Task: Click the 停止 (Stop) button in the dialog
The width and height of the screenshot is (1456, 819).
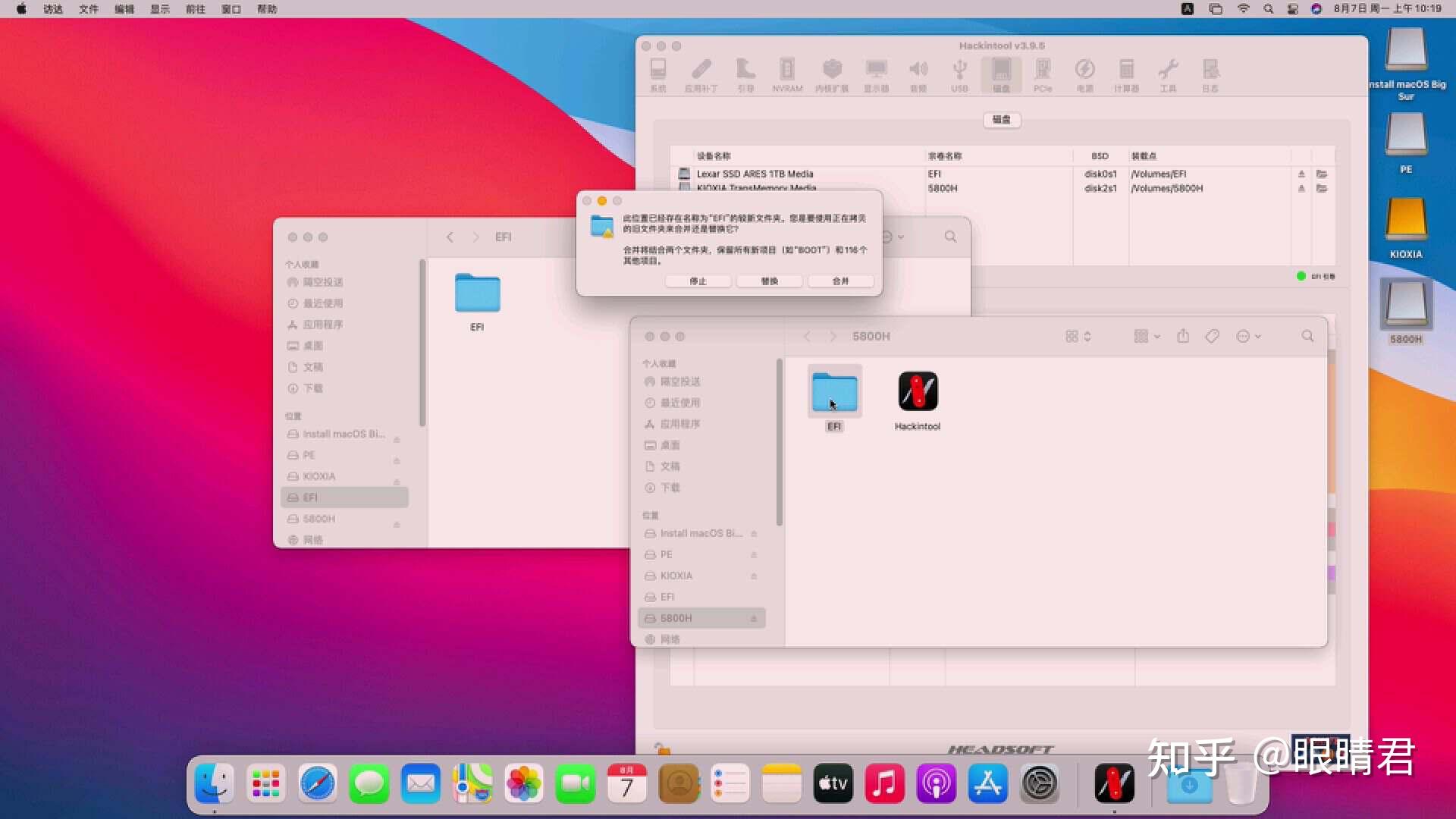Action: [x=698, y=281]
